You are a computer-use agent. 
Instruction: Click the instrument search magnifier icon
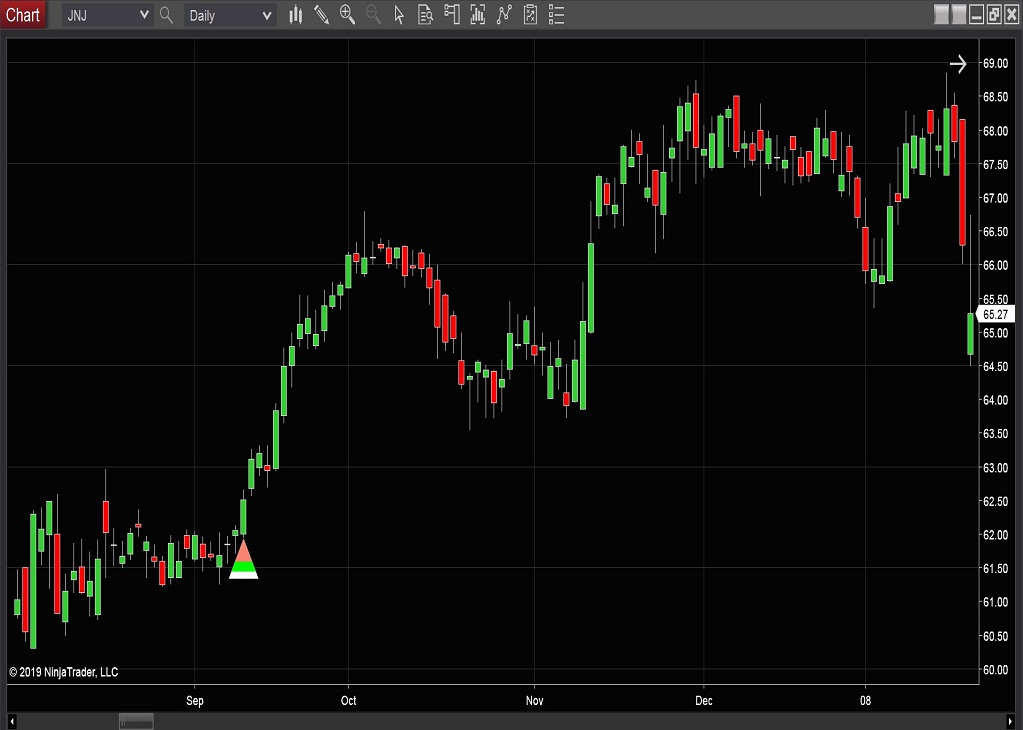pos(166,15)
